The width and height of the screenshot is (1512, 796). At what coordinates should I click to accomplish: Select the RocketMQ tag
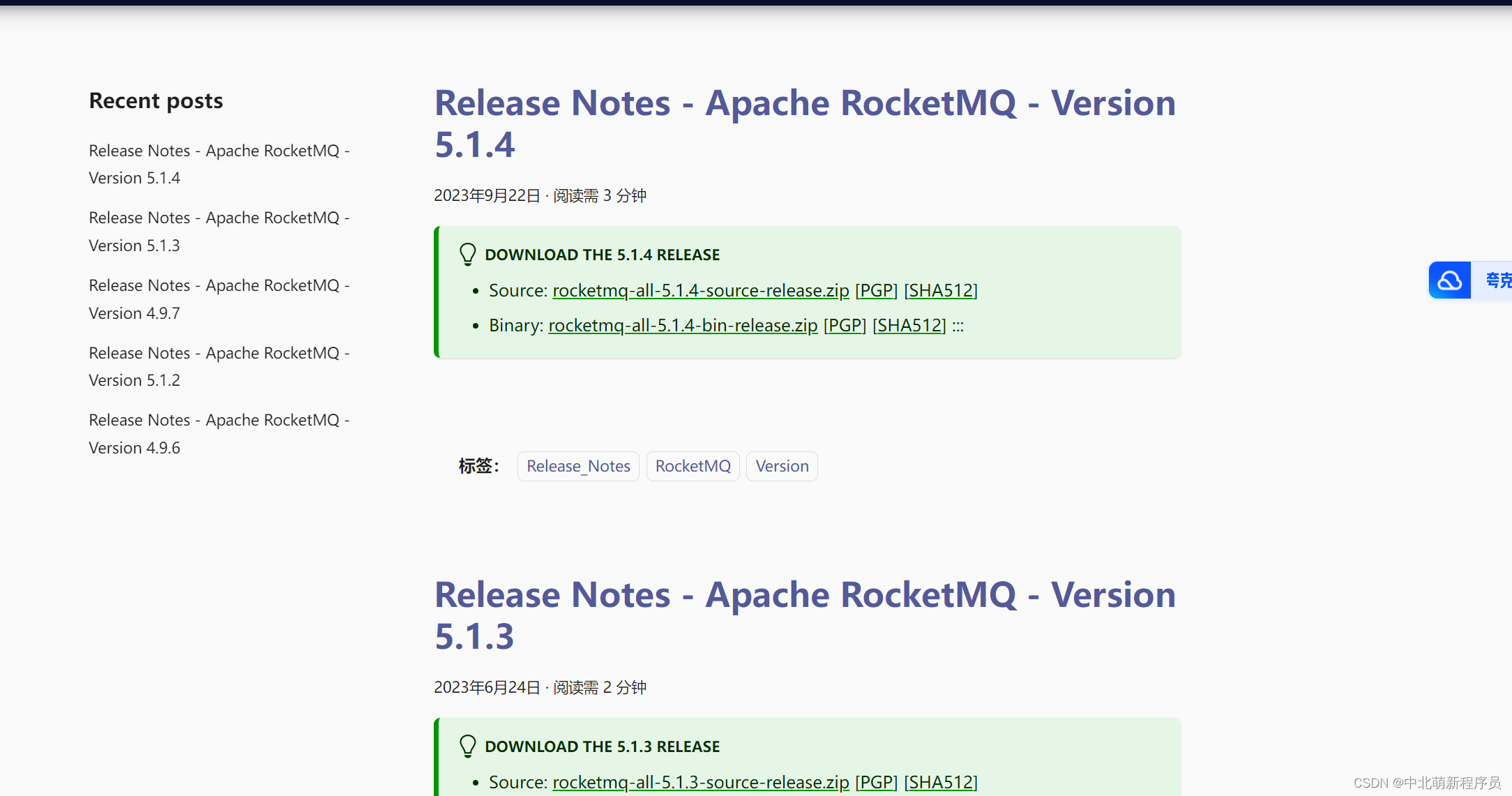click(693, 466)
